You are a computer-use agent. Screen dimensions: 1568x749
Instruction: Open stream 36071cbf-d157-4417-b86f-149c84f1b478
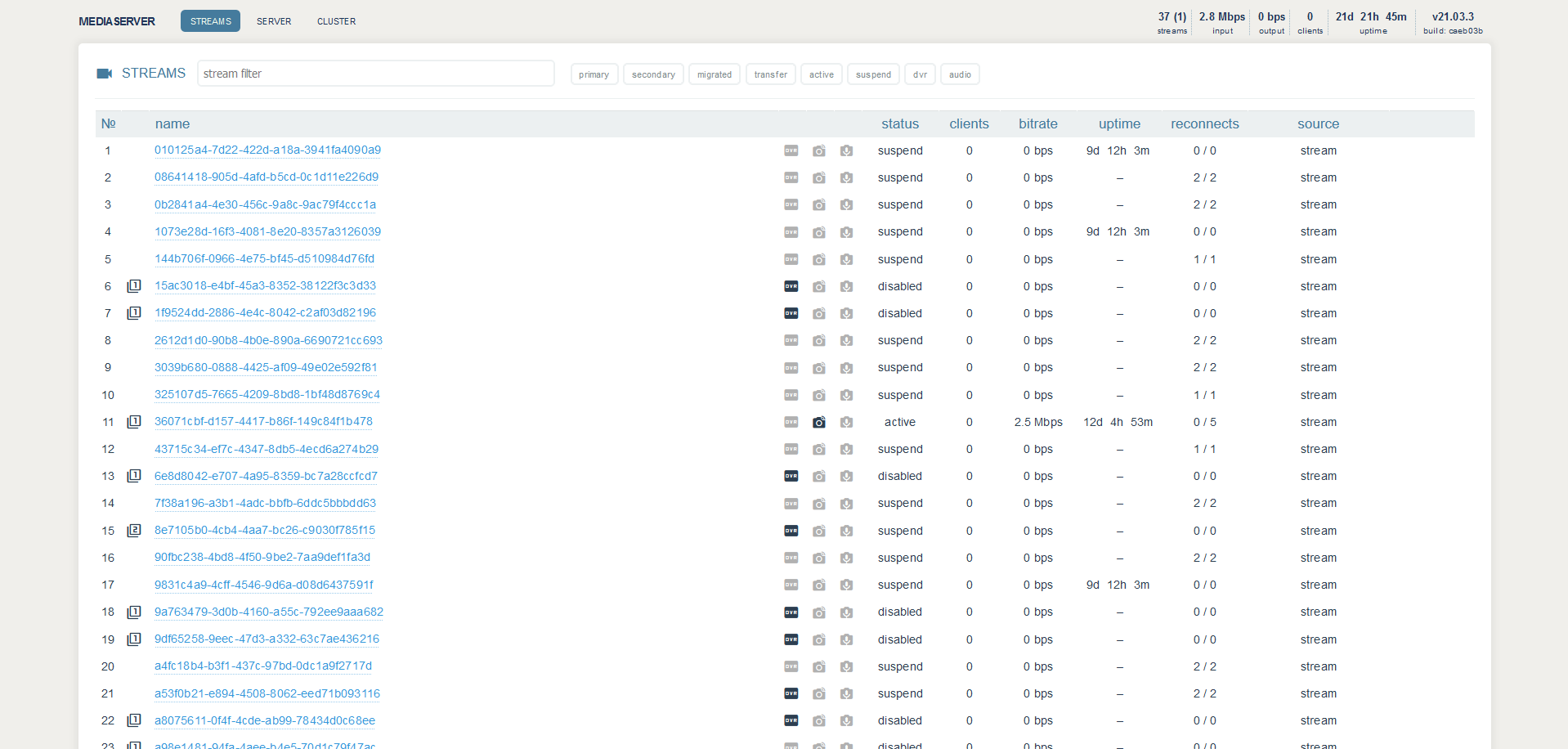pyautogui.click(x=263, y=422)
